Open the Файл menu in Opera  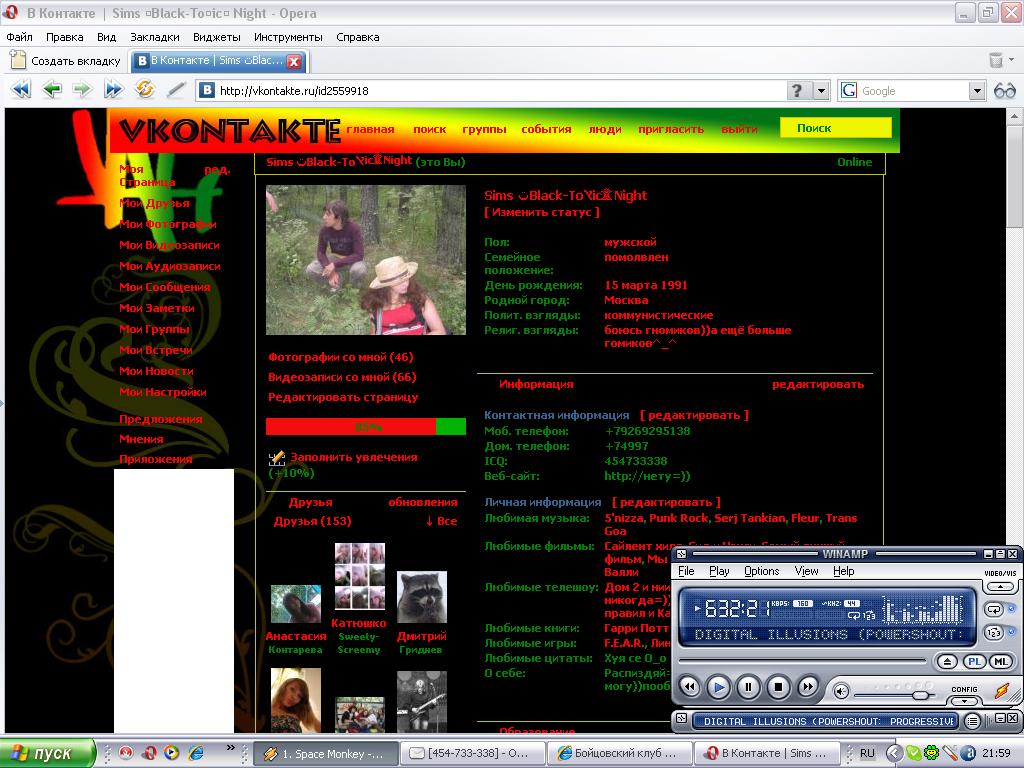coord(20,37)
